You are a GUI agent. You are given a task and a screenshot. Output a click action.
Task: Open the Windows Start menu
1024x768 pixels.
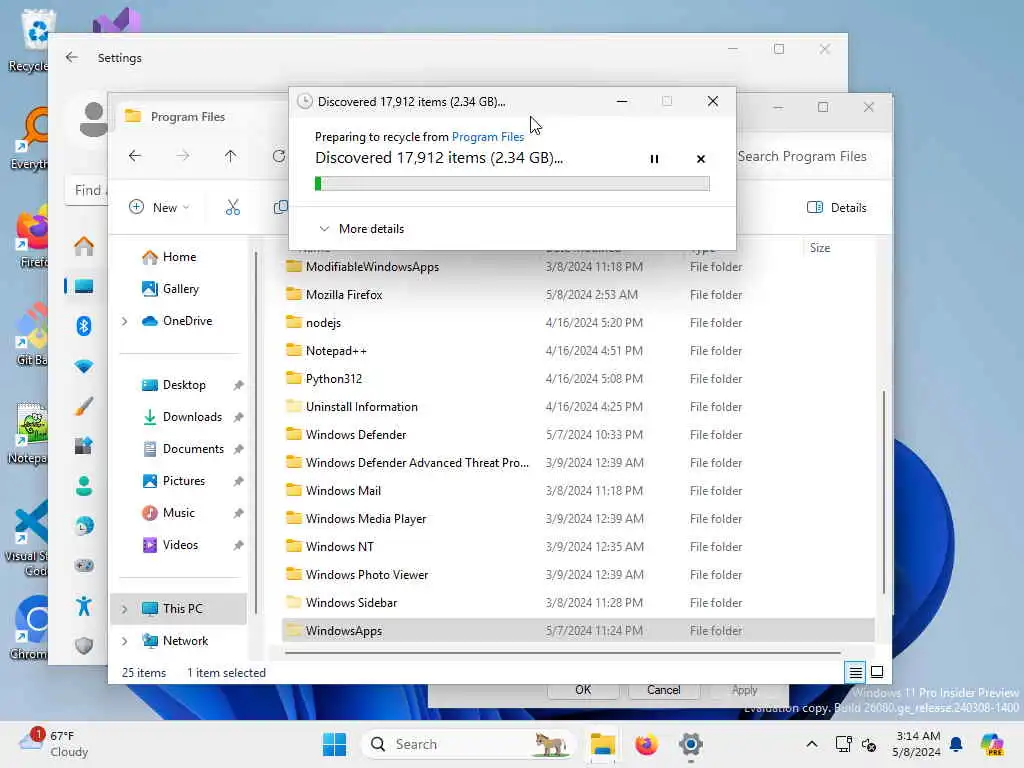click(x=334, y=744)
